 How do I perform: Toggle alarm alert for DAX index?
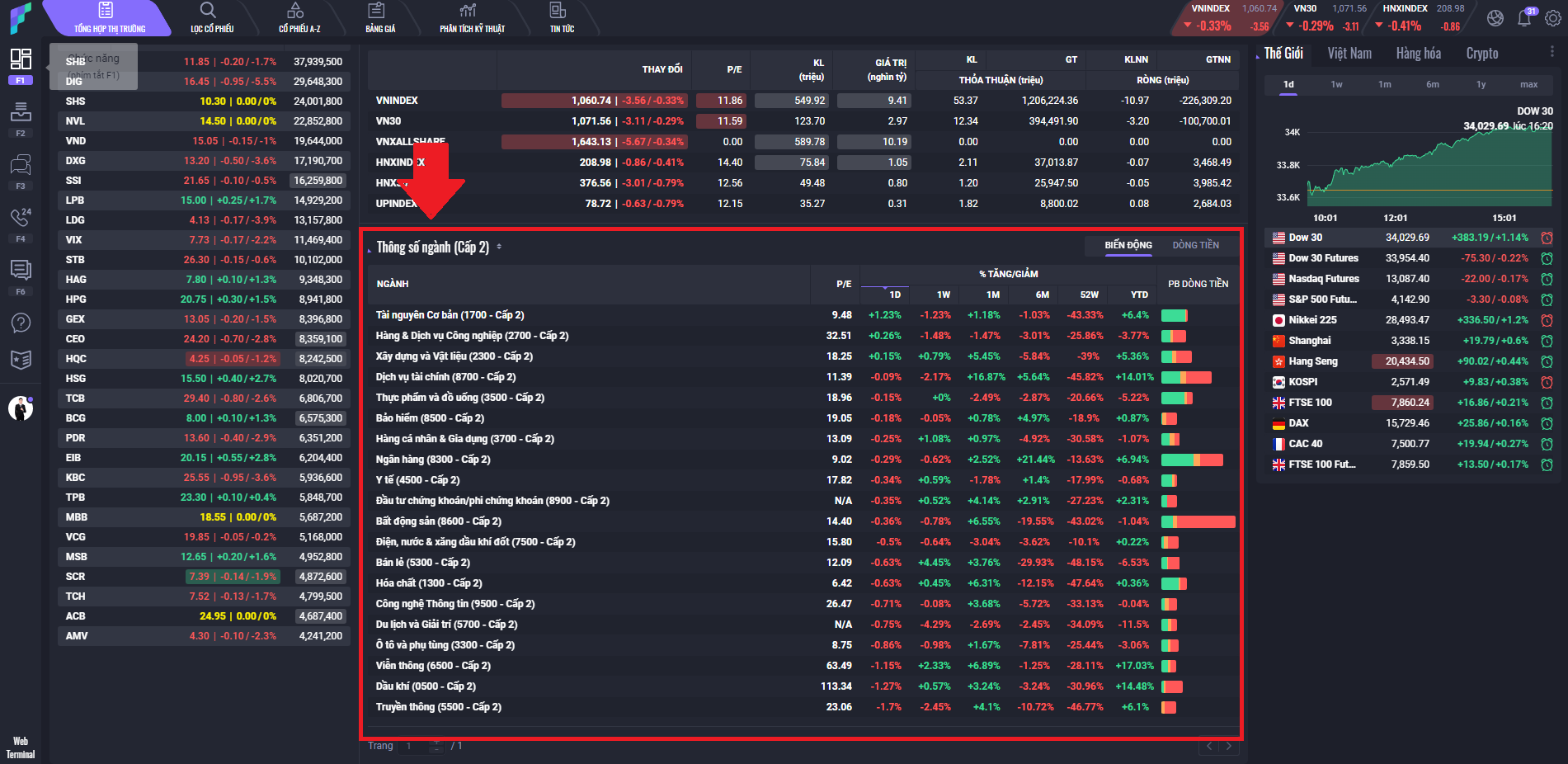1547,423
